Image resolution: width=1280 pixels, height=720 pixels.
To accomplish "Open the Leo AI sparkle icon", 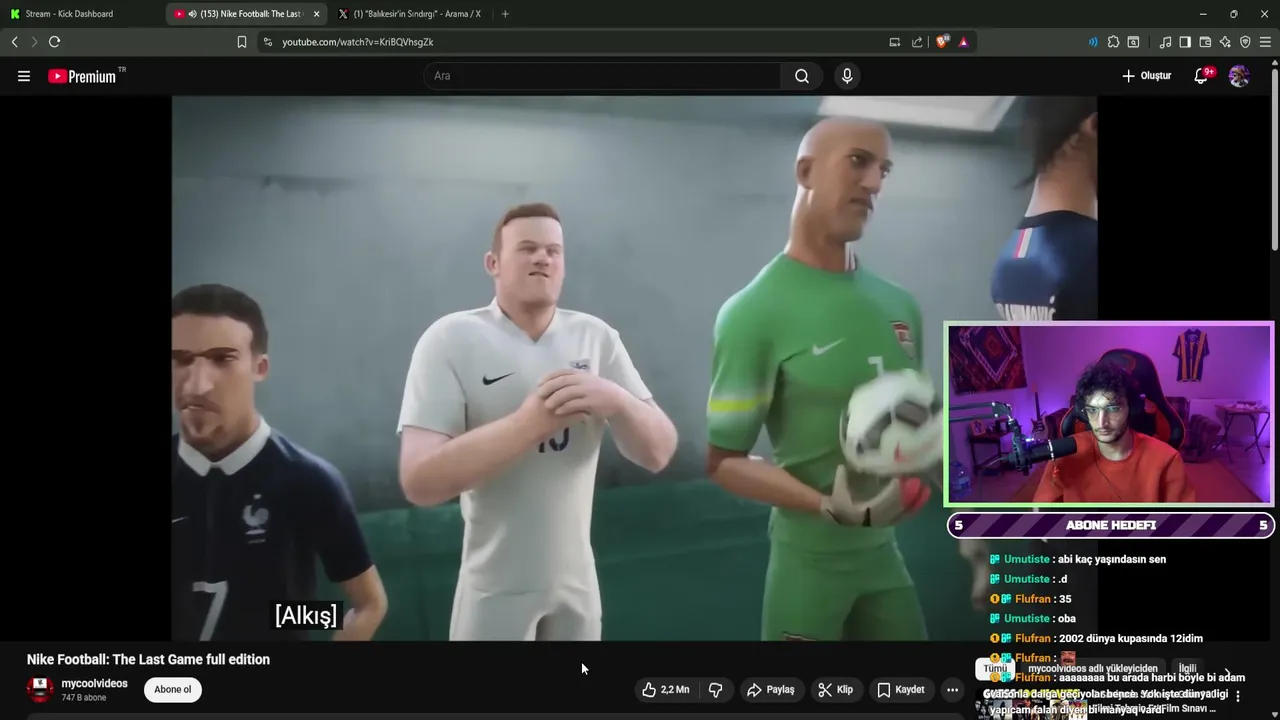I will tap(1225, 42).
